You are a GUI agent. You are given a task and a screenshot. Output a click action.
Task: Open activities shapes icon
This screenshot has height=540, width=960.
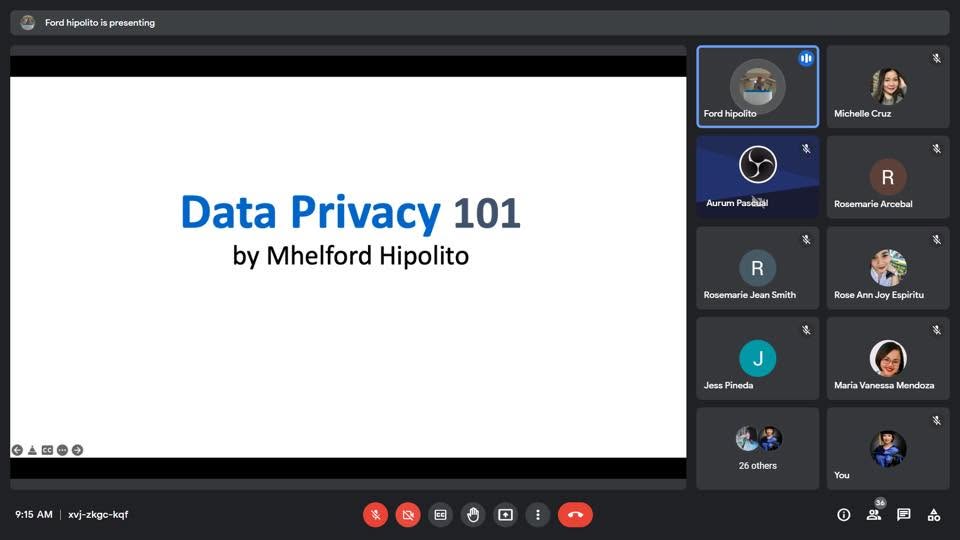click(x=934, y=515)
